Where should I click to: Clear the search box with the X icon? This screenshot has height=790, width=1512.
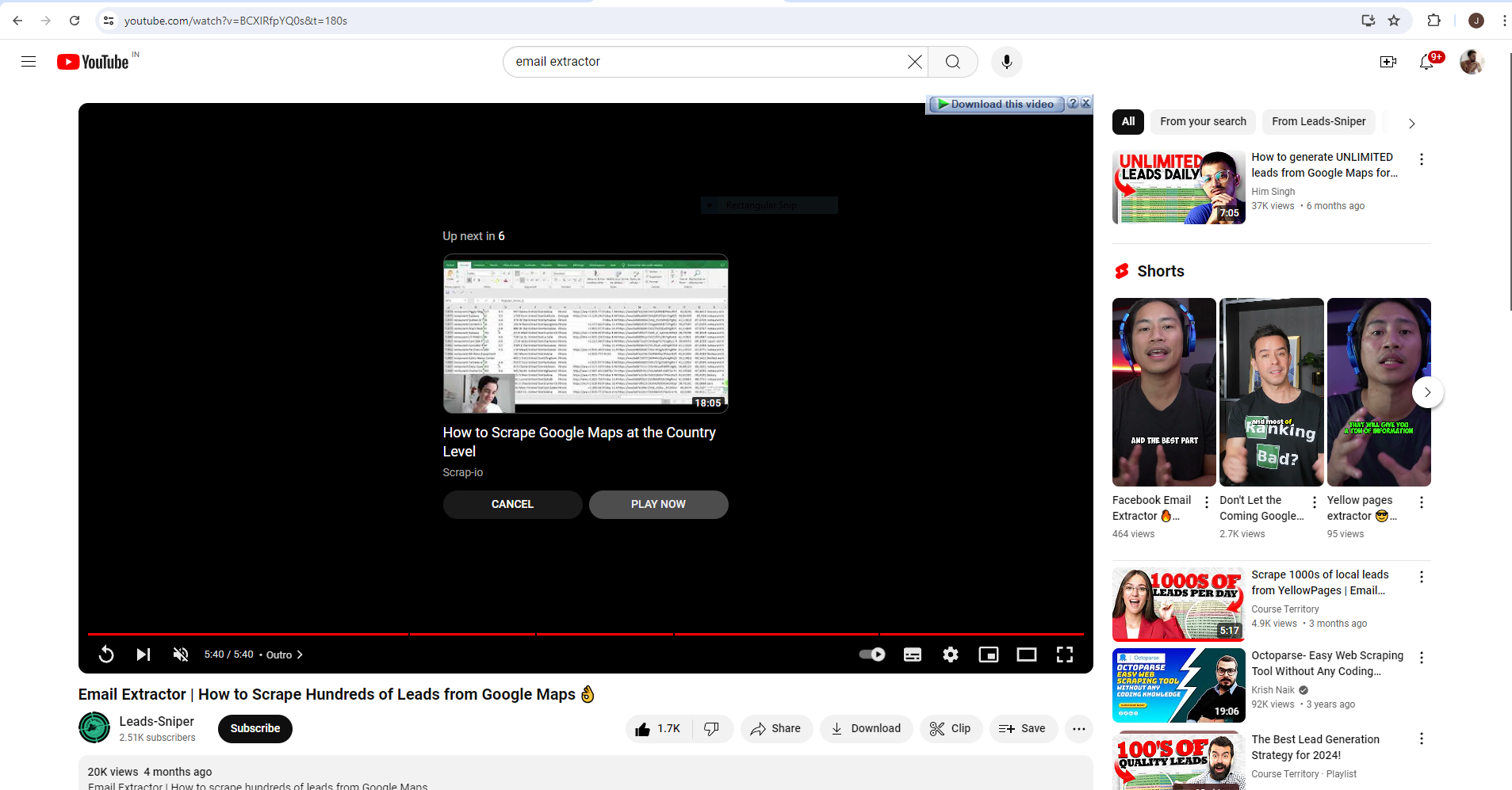pos(914,62)
